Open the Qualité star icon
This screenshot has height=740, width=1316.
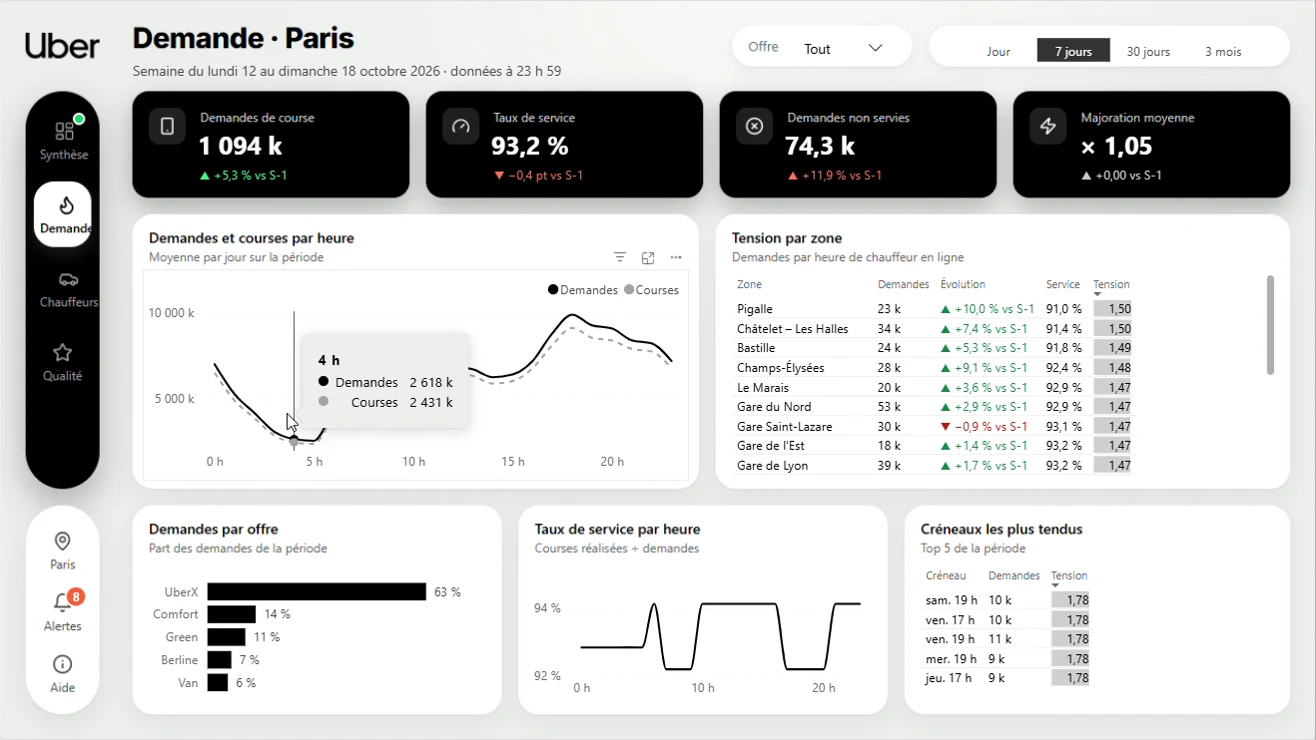[x=62, y=353]
